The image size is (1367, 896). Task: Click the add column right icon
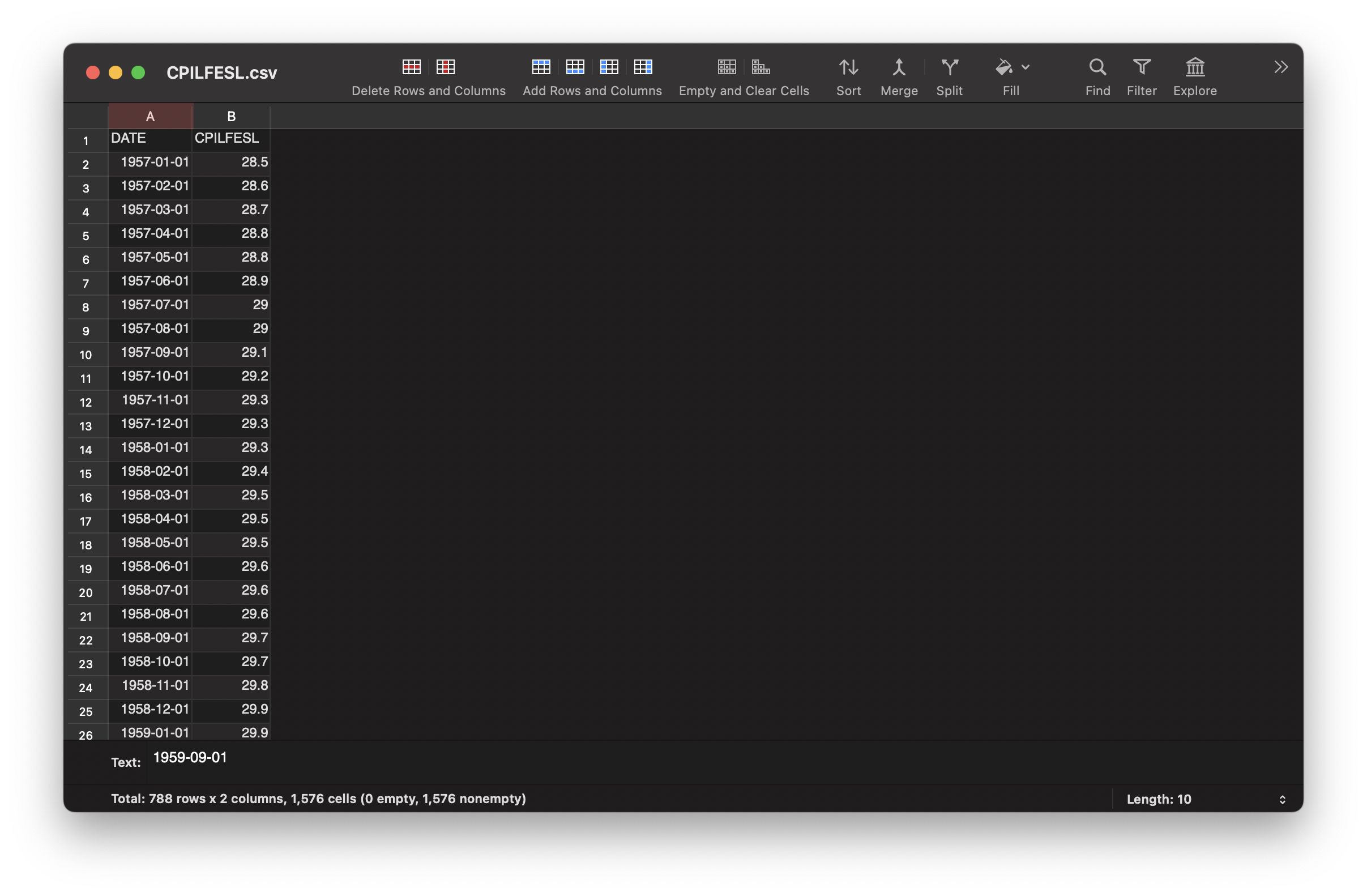643,67
